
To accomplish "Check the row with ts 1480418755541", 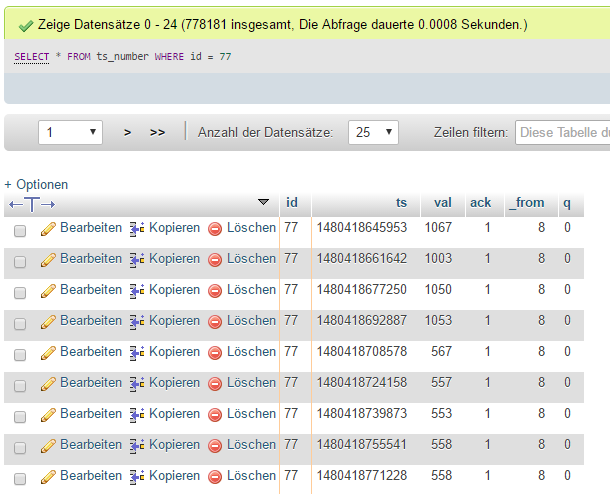I will 20,448.
